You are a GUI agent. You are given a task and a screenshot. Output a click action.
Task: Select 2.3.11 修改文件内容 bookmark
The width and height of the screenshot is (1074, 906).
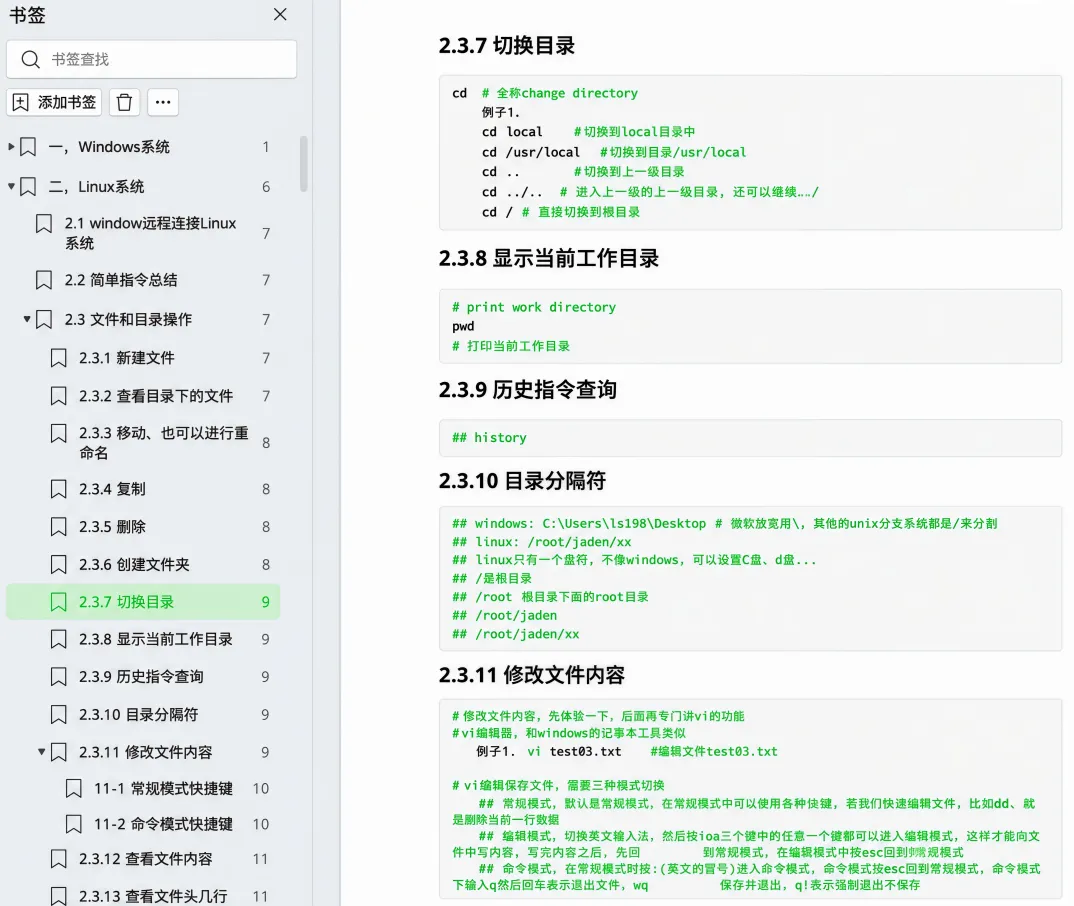(144, 752)
